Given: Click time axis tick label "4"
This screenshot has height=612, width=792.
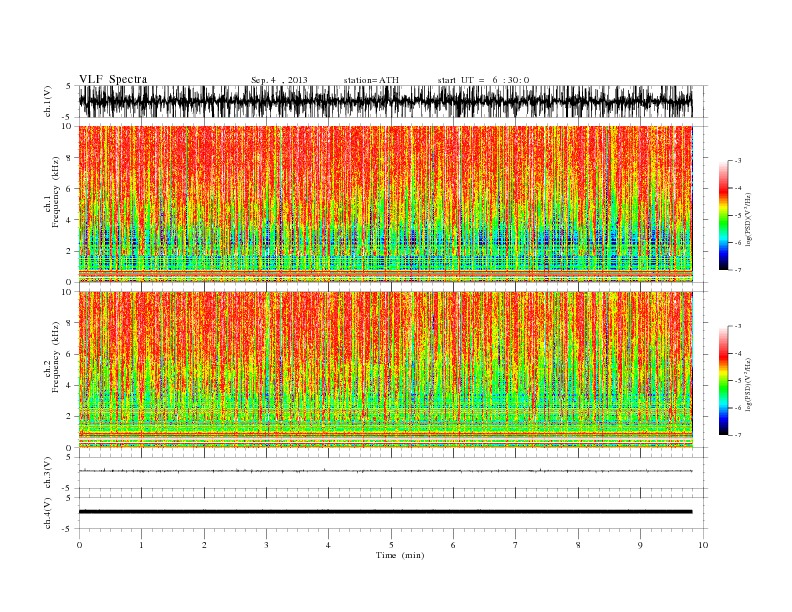Looking at the screenshot, I should tap(329, 545).
